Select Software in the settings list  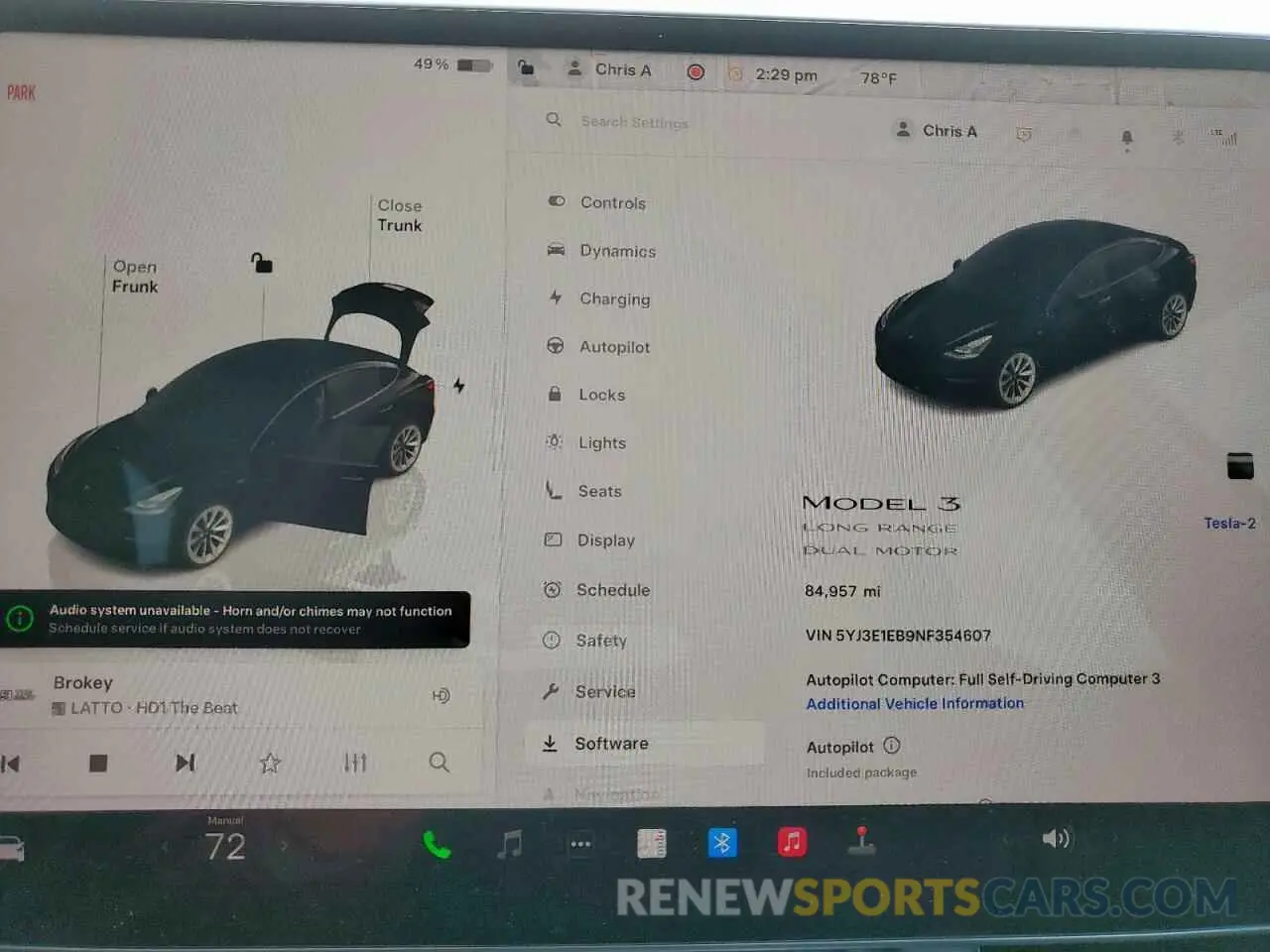click(644, 743)
